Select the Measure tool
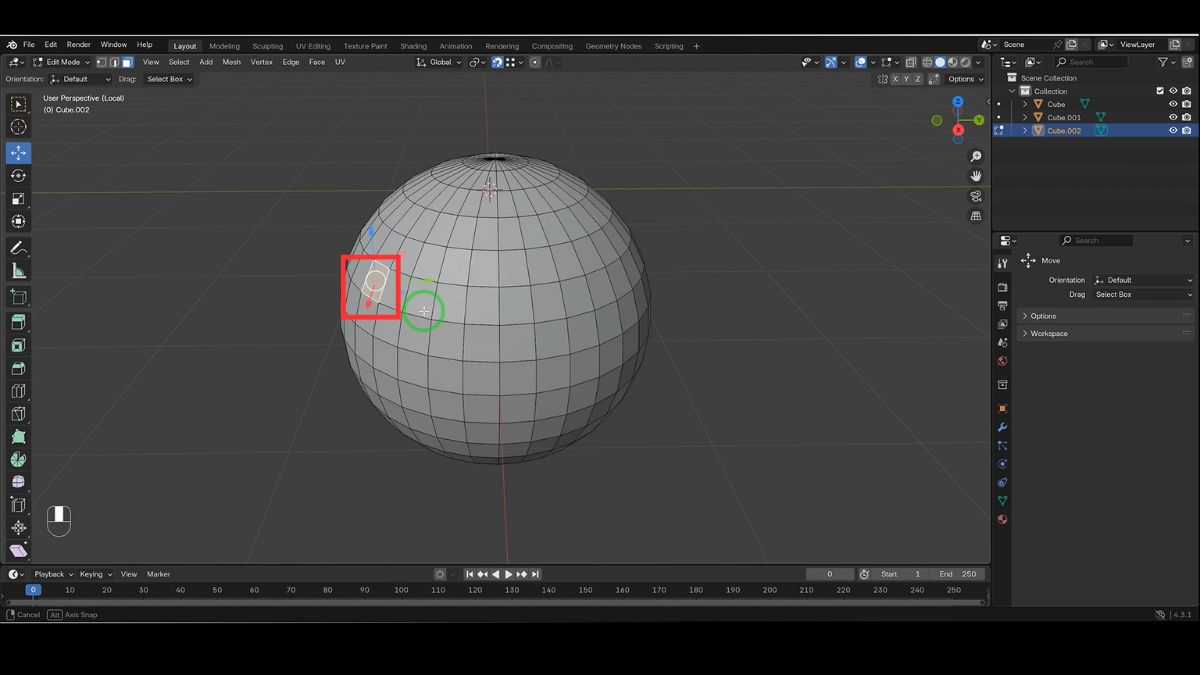1200x675 pixels. point(18,271)
